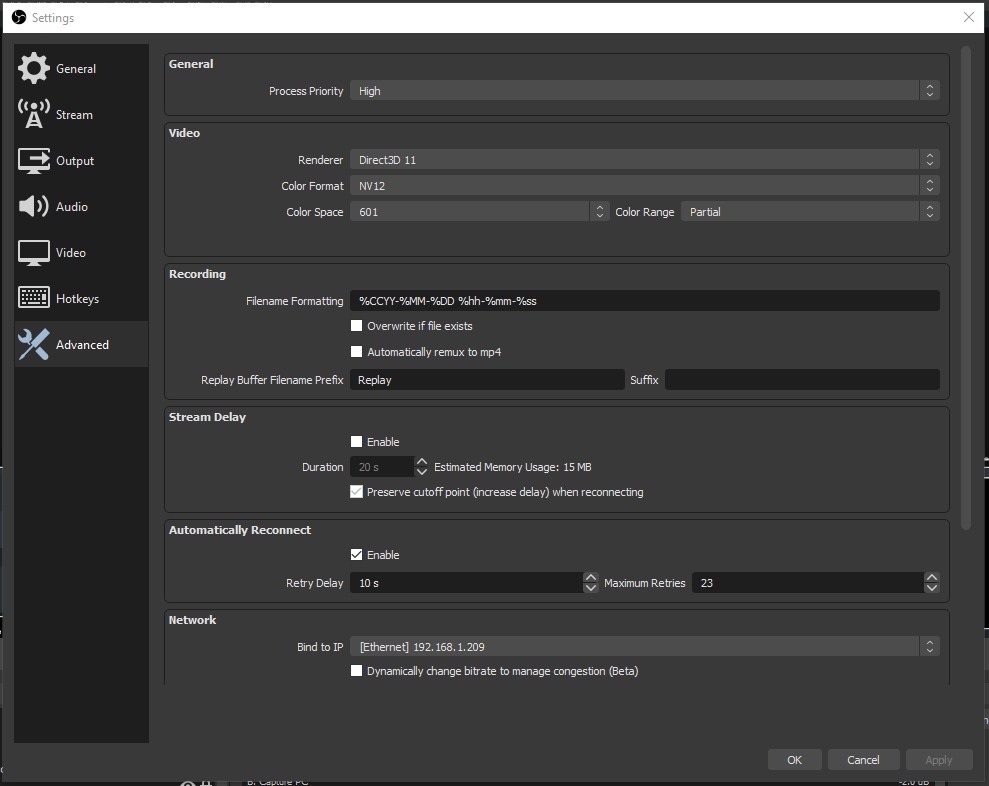
Task: Enable Stream Delay checkbox
Action: pyautogui.click(x=356, y=442)
